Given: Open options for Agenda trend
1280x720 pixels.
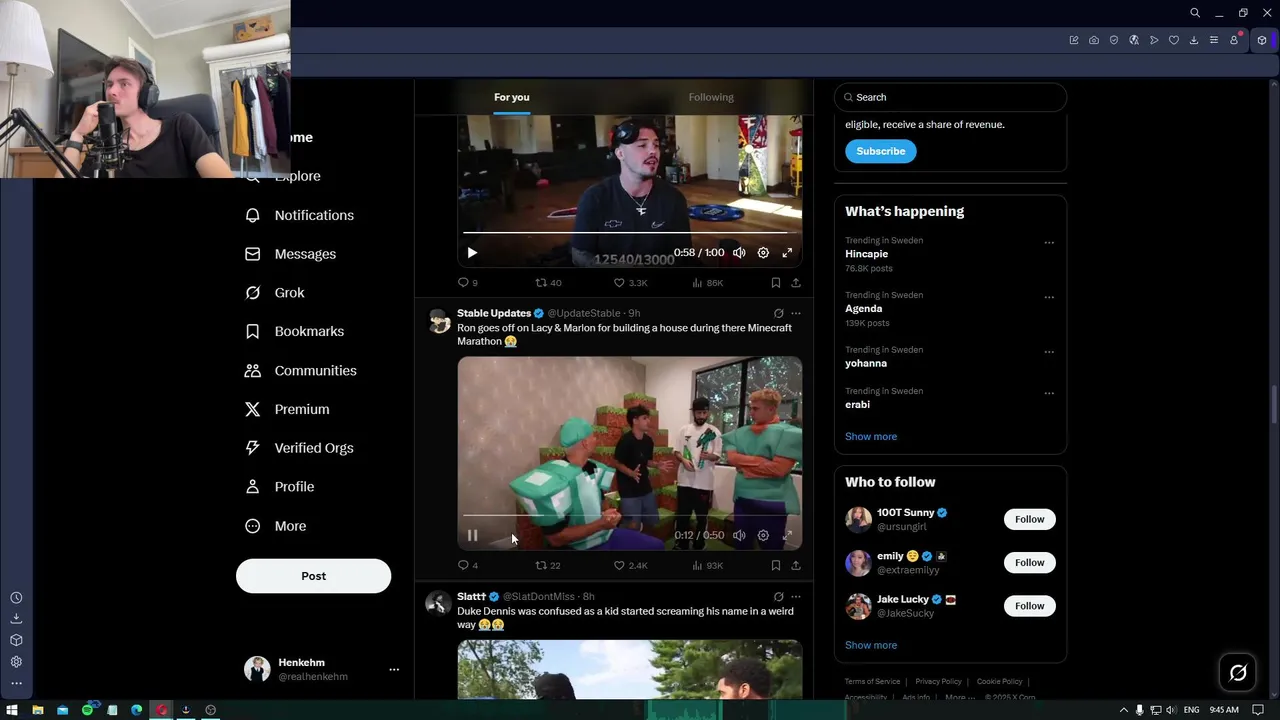Looking at the screenshot, I should tap(1049, 297).
